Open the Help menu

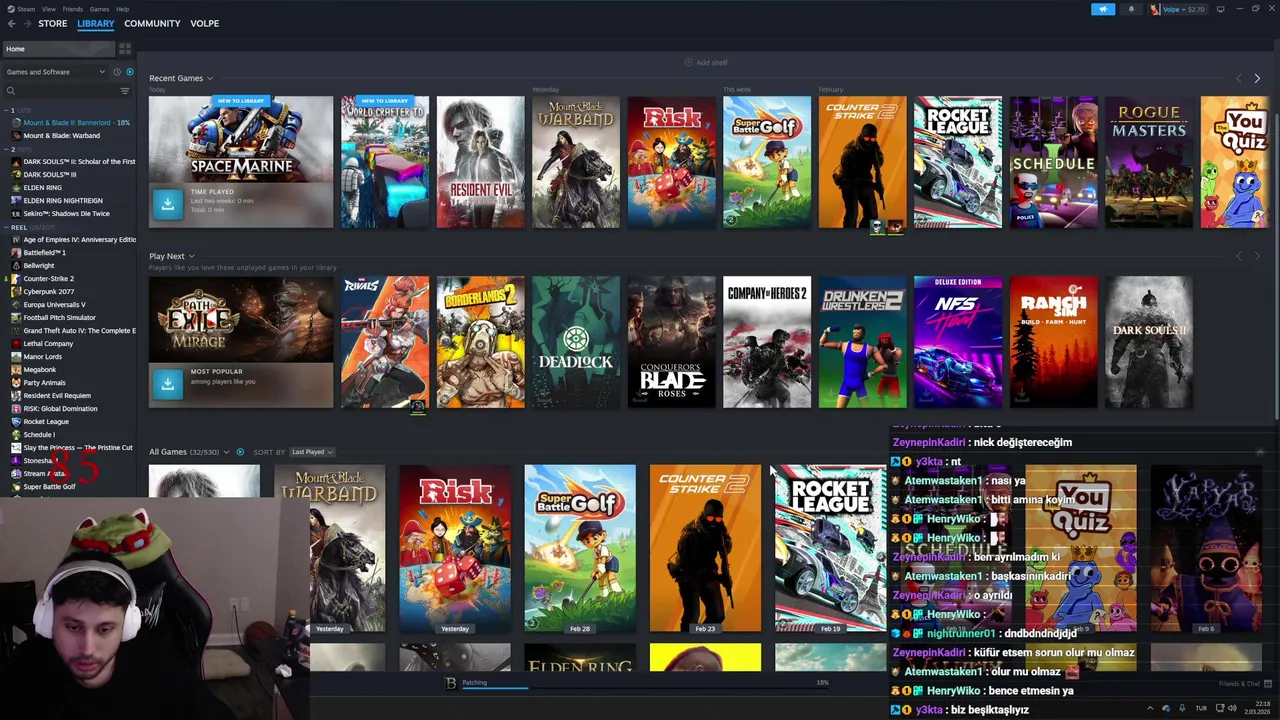122,9
